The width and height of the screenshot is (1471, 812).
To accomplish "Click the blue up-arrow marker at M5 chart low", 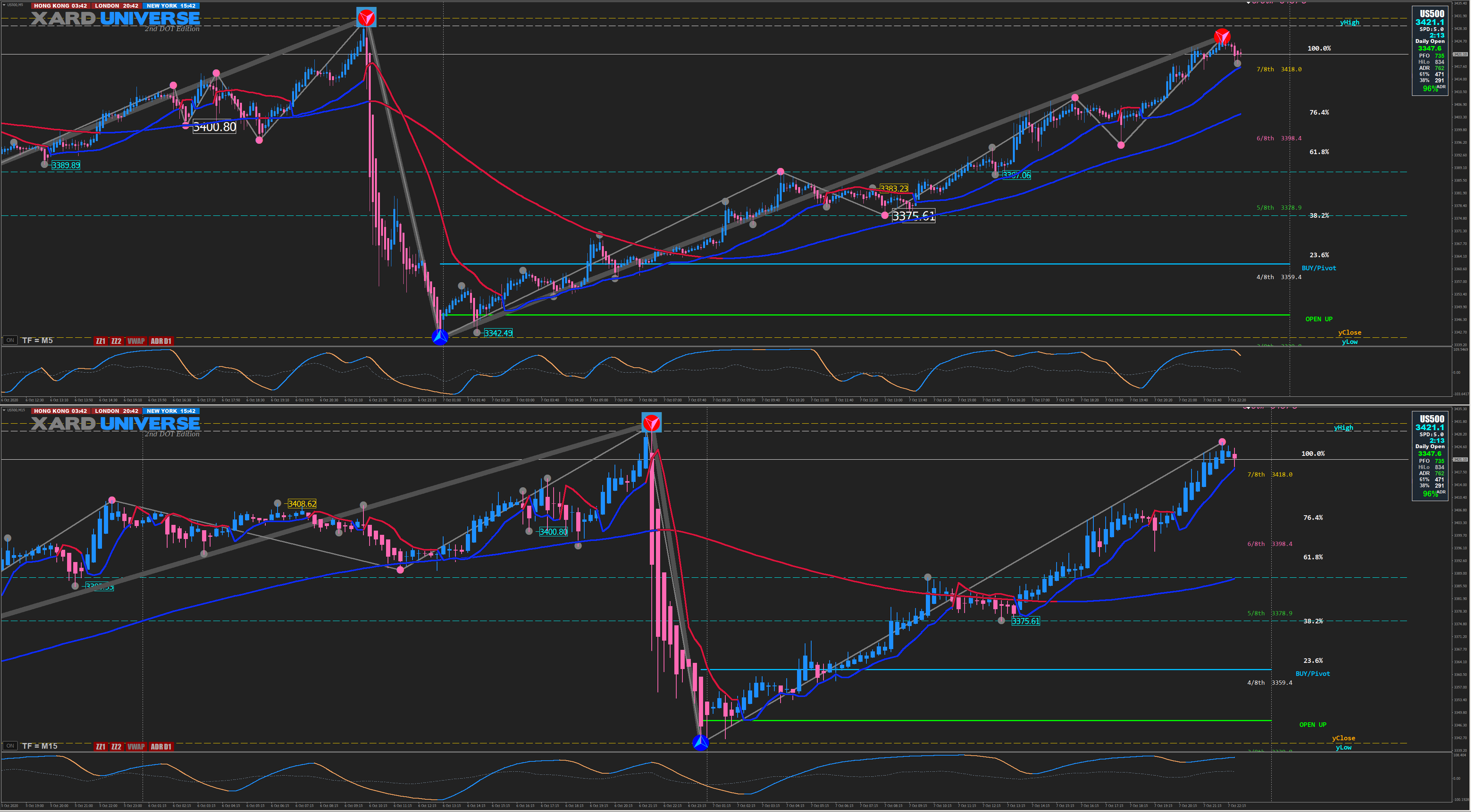I will (440, 337).
